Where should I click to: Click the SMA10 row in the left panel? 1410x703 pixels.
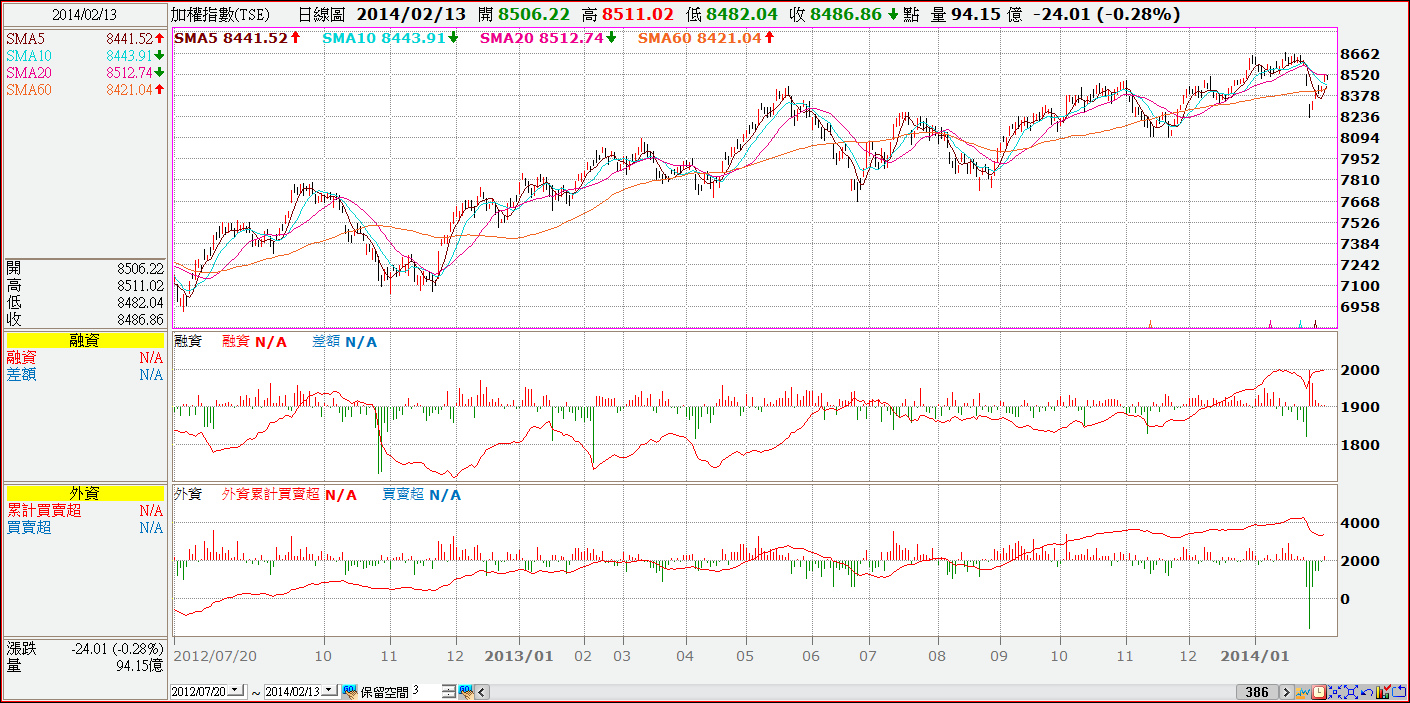84,56
